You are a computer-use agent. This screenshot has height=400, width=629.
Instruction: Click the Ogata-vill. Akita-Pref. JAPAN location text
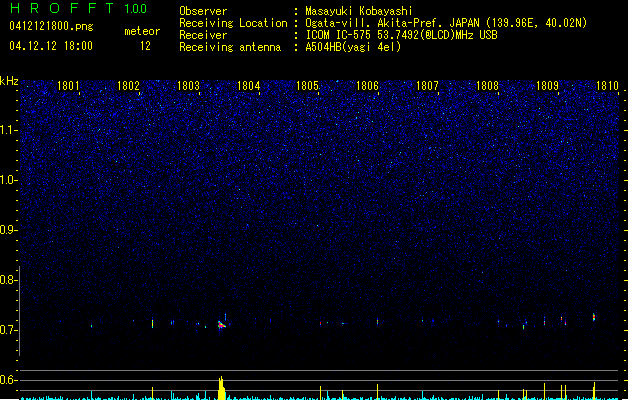(x=446, y=23)
